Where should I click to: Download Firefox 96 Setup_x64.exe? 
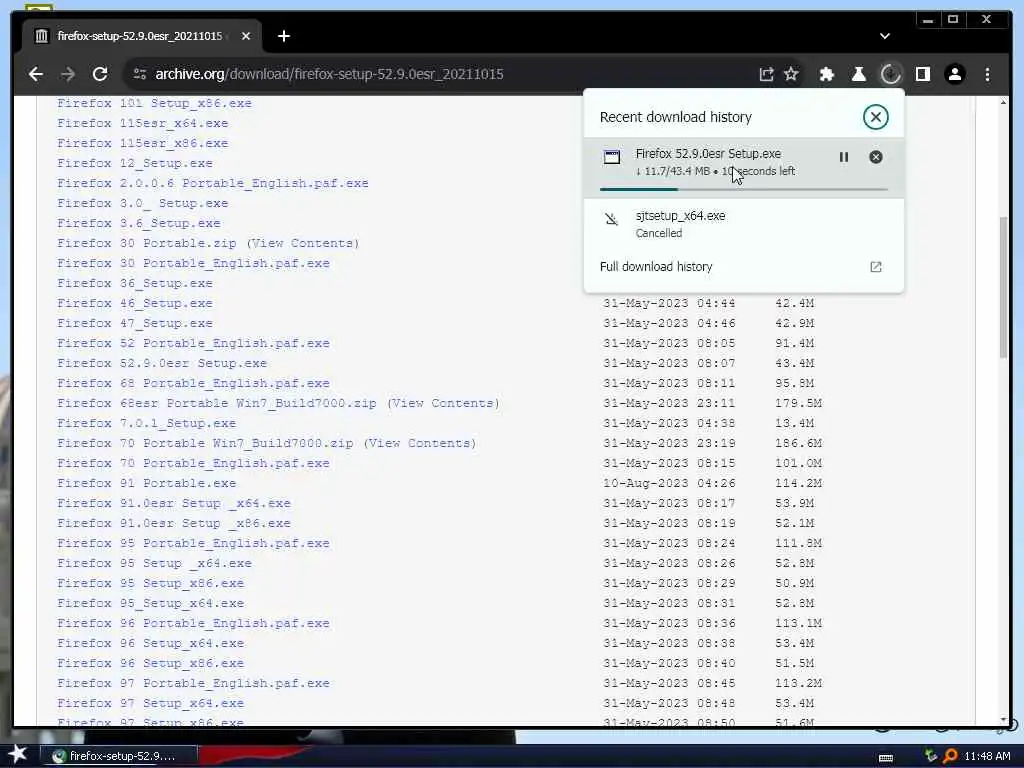[x=150, y=643]
